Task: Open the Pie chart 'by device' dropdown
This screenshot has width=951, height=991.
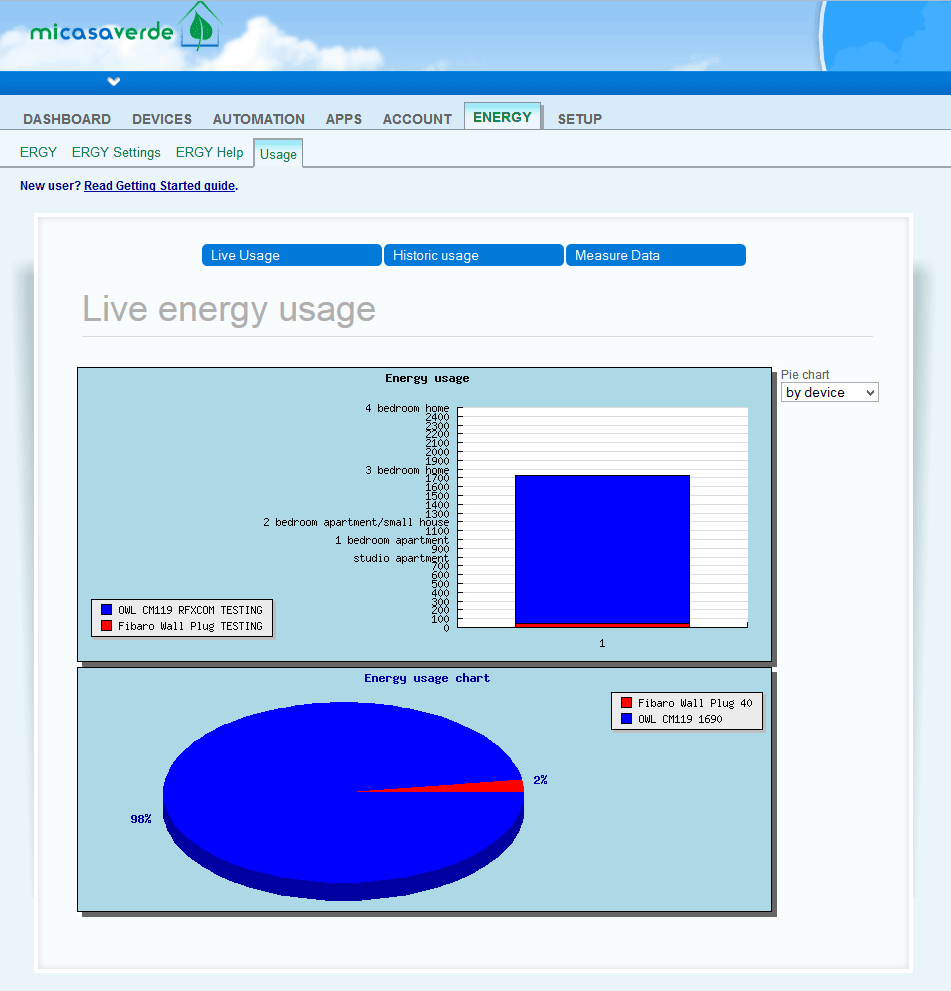Action: point(829,393)
